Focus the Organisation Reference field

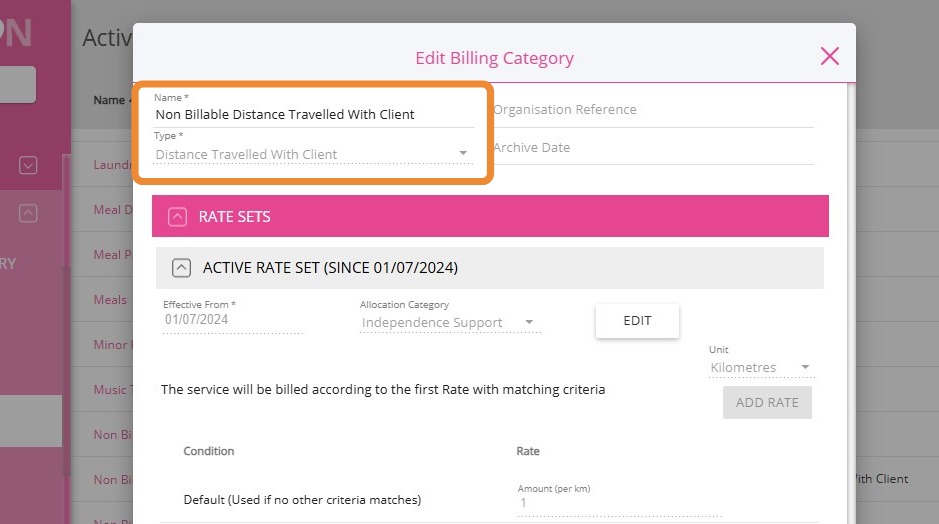pos(652,110)
